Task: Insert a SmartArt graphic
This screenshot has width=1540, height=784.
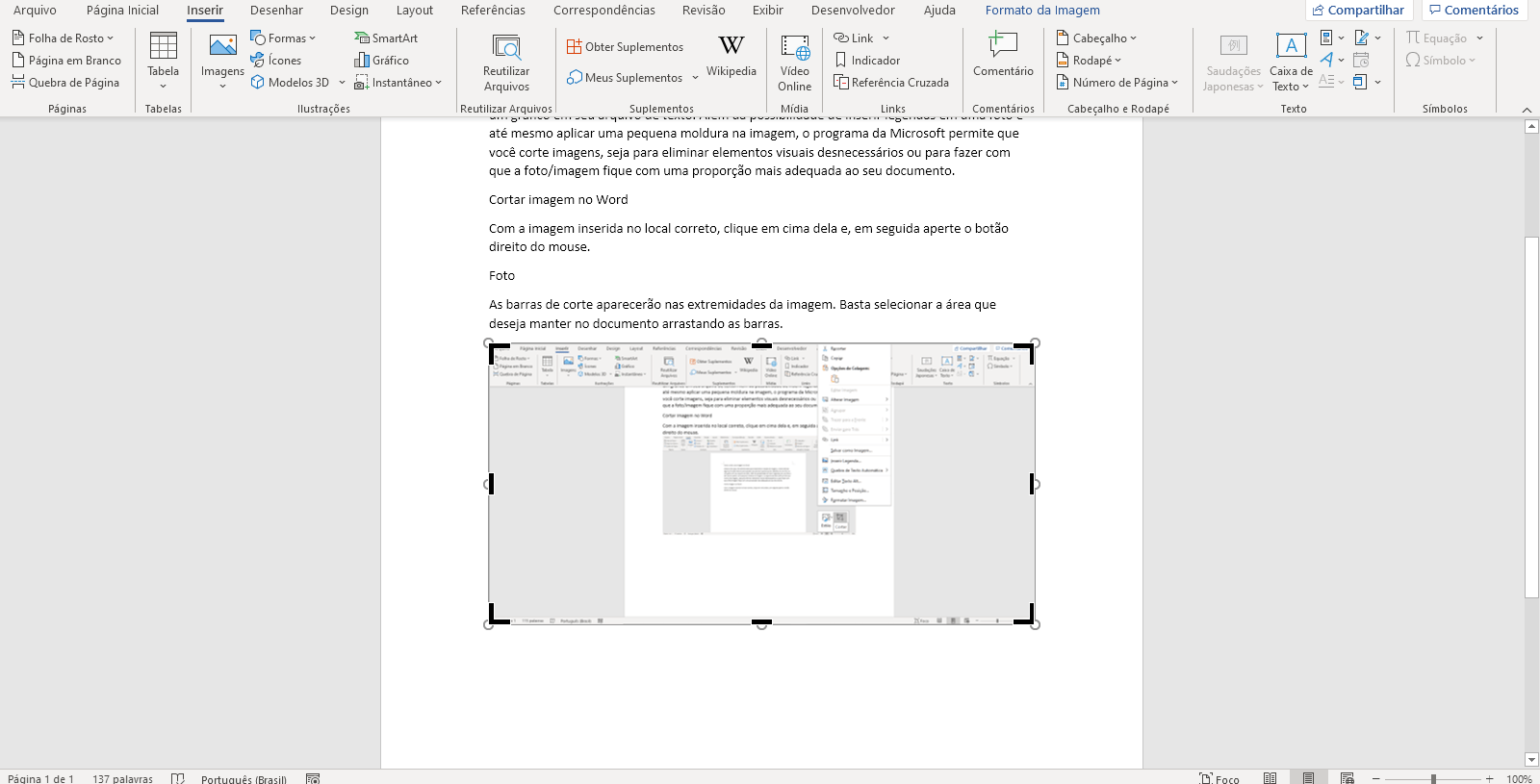Action: coord(386,38)
